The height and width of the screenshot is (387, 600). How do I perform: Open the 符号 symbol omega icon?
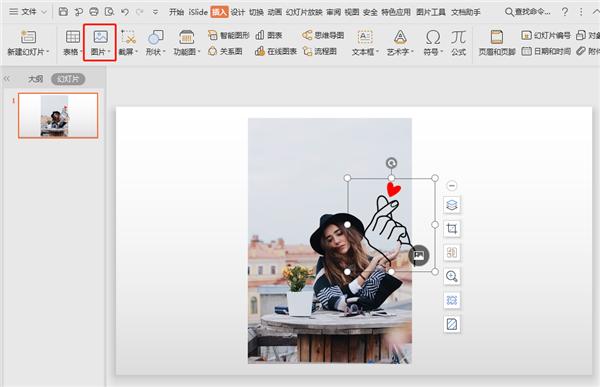[433, 42]
